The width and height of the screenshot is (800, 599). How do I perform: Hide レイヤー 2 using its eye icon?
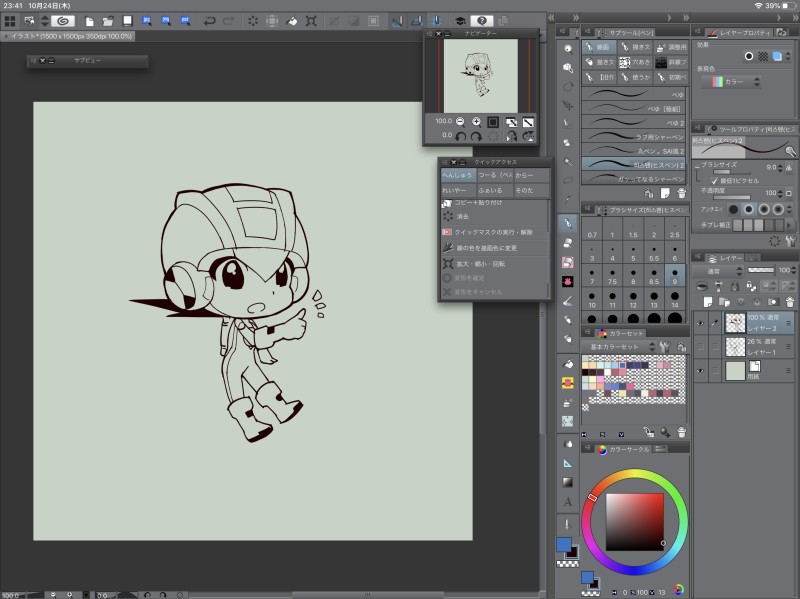(700, 322)
